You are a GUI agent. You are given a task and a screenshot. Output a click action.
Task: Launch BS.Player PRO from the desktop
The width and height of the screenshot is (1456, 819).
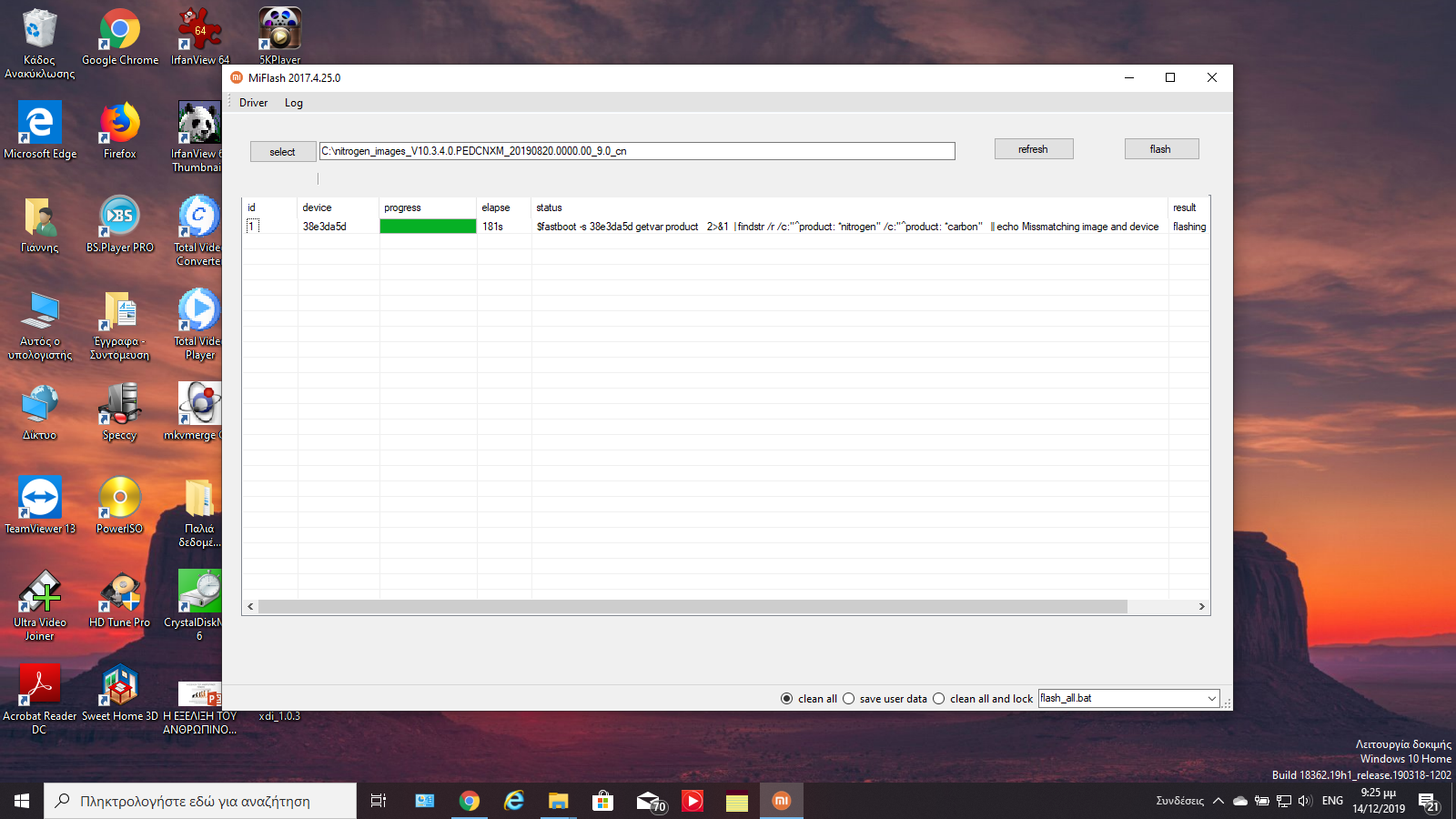click(x=120, y=224)
